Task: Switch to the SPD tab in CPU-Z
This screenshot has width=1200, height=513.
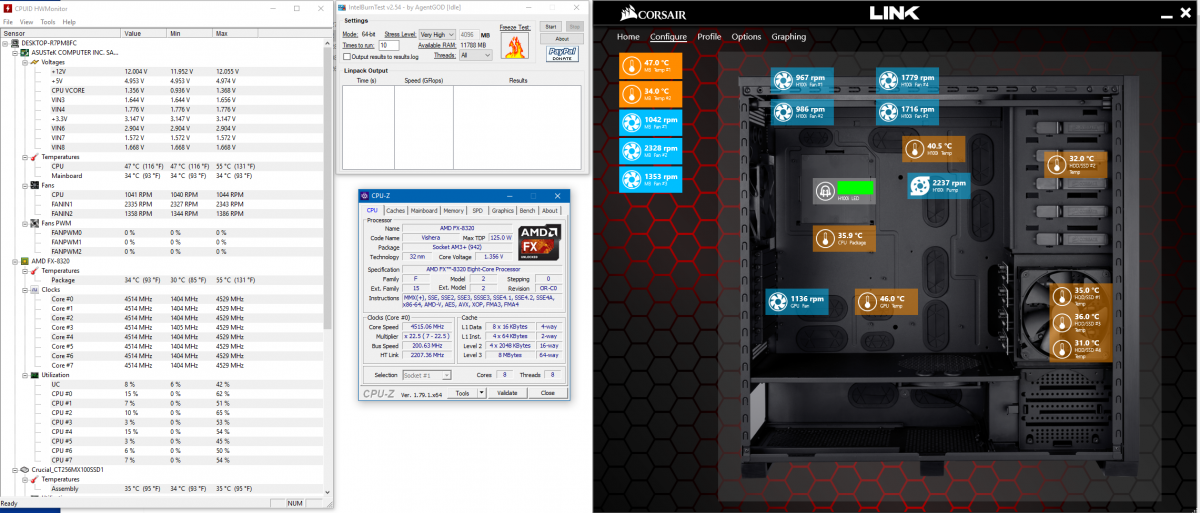Action: 477,211
